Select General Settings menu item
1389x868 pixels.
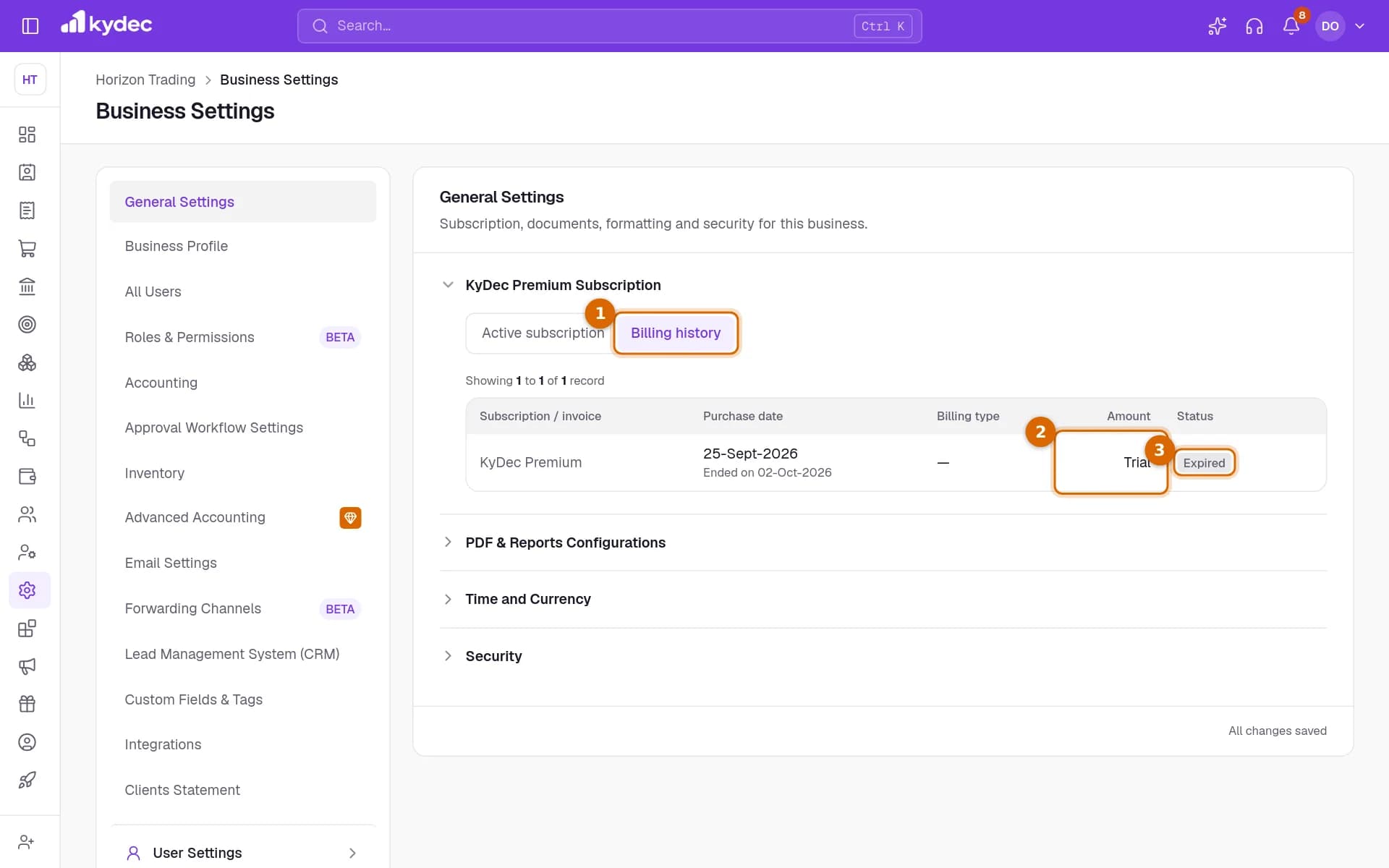click(x=243, y=202)
